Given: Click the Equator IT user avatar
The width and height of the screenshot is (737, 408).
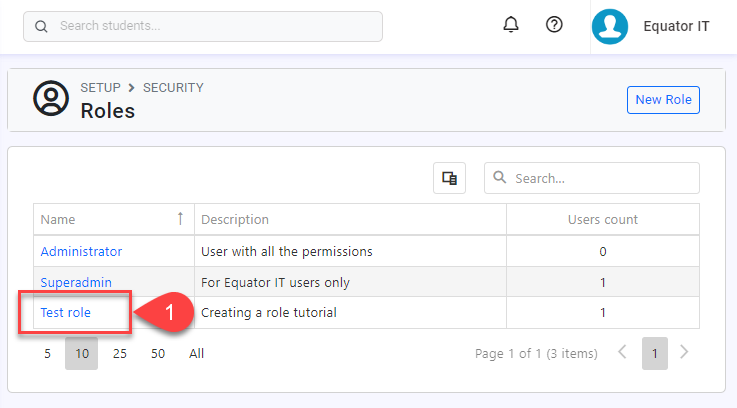Looking at the screenshot, I should click(x=609, y=27).
